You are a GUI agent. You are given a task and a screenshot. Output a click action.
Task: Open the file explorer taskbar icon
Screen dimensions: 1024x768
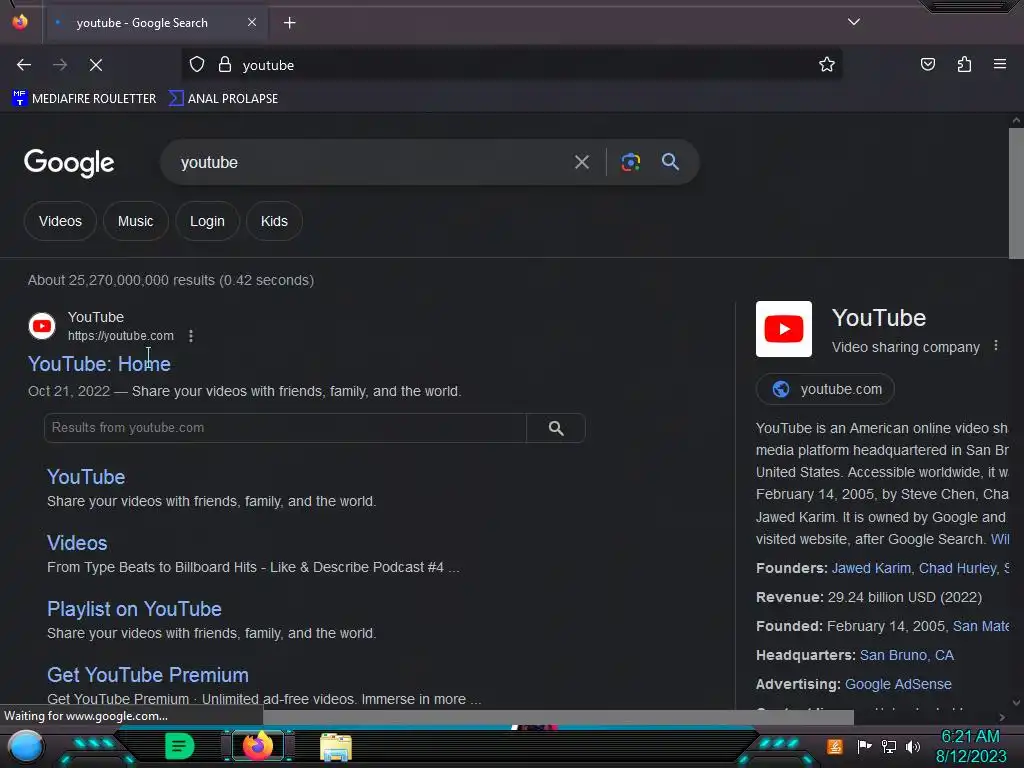click(336, 746)
